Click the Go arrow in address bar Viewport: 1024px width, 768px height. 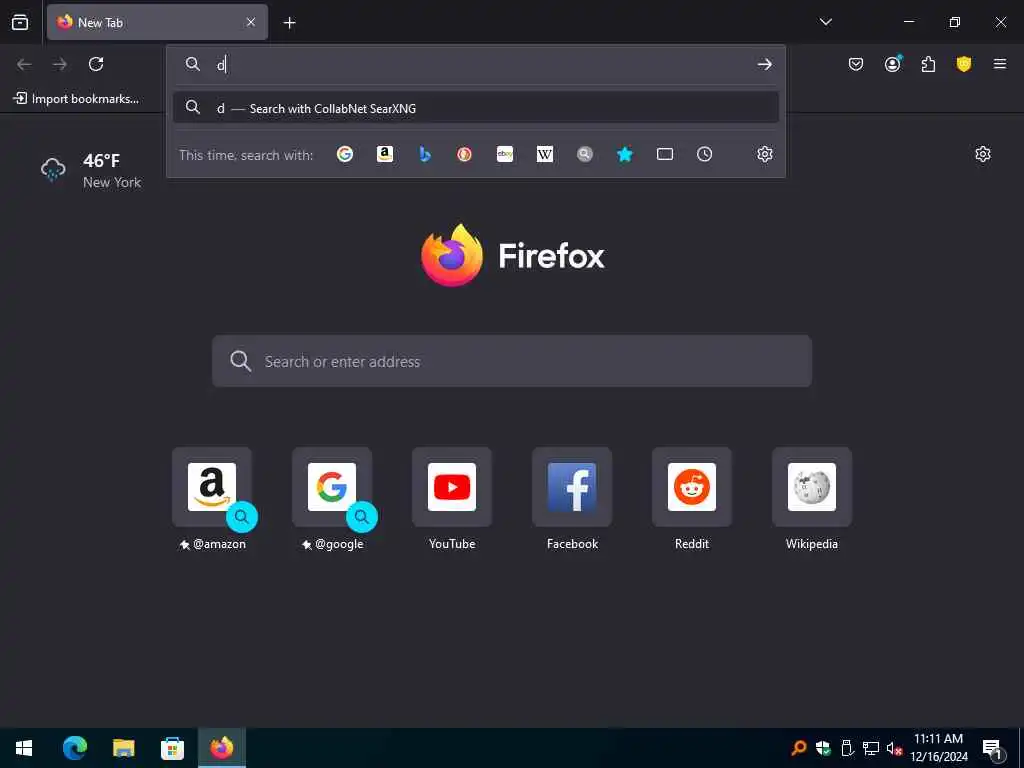pyautogui.click(x=765, y=64)
